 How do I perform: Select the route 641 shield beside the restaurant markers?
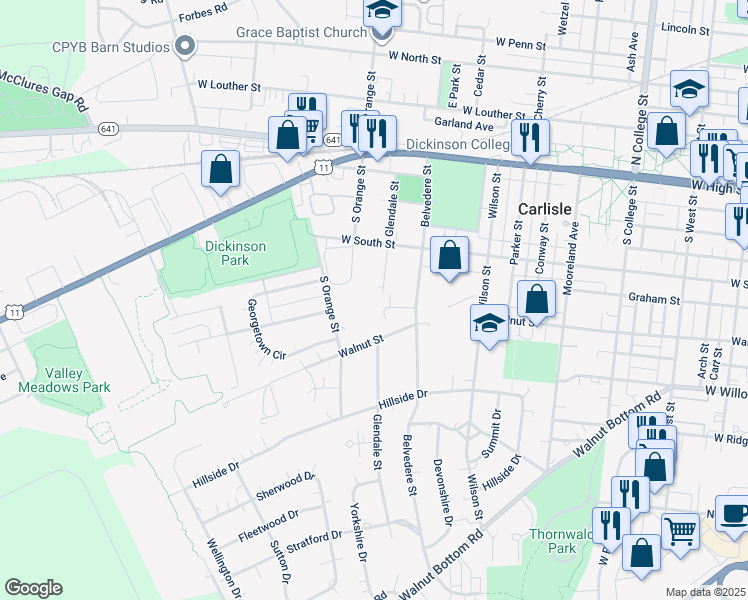point(333,140)
